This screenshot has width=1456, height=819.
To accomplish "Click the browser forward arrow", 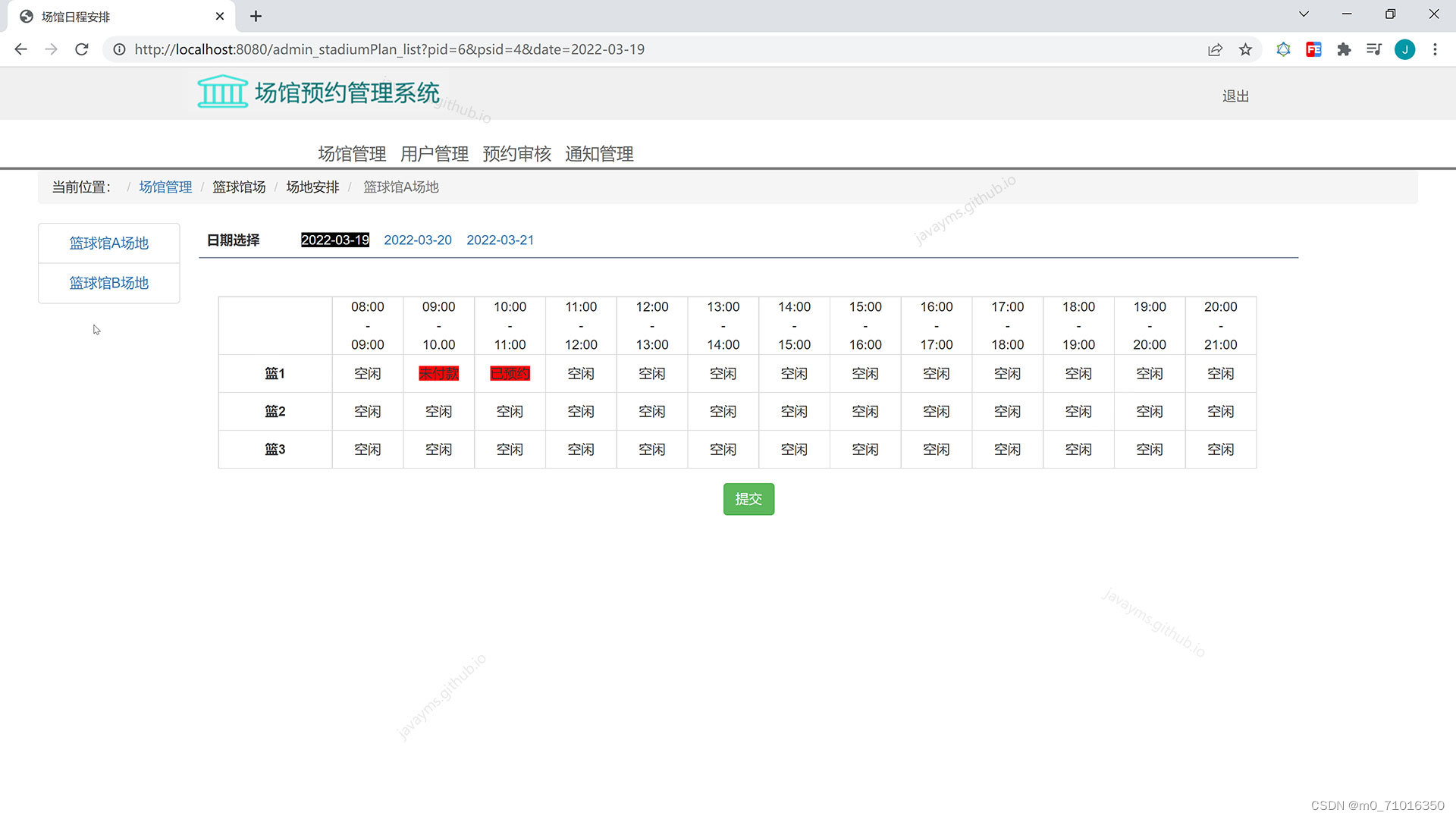I will coord(51,49).
